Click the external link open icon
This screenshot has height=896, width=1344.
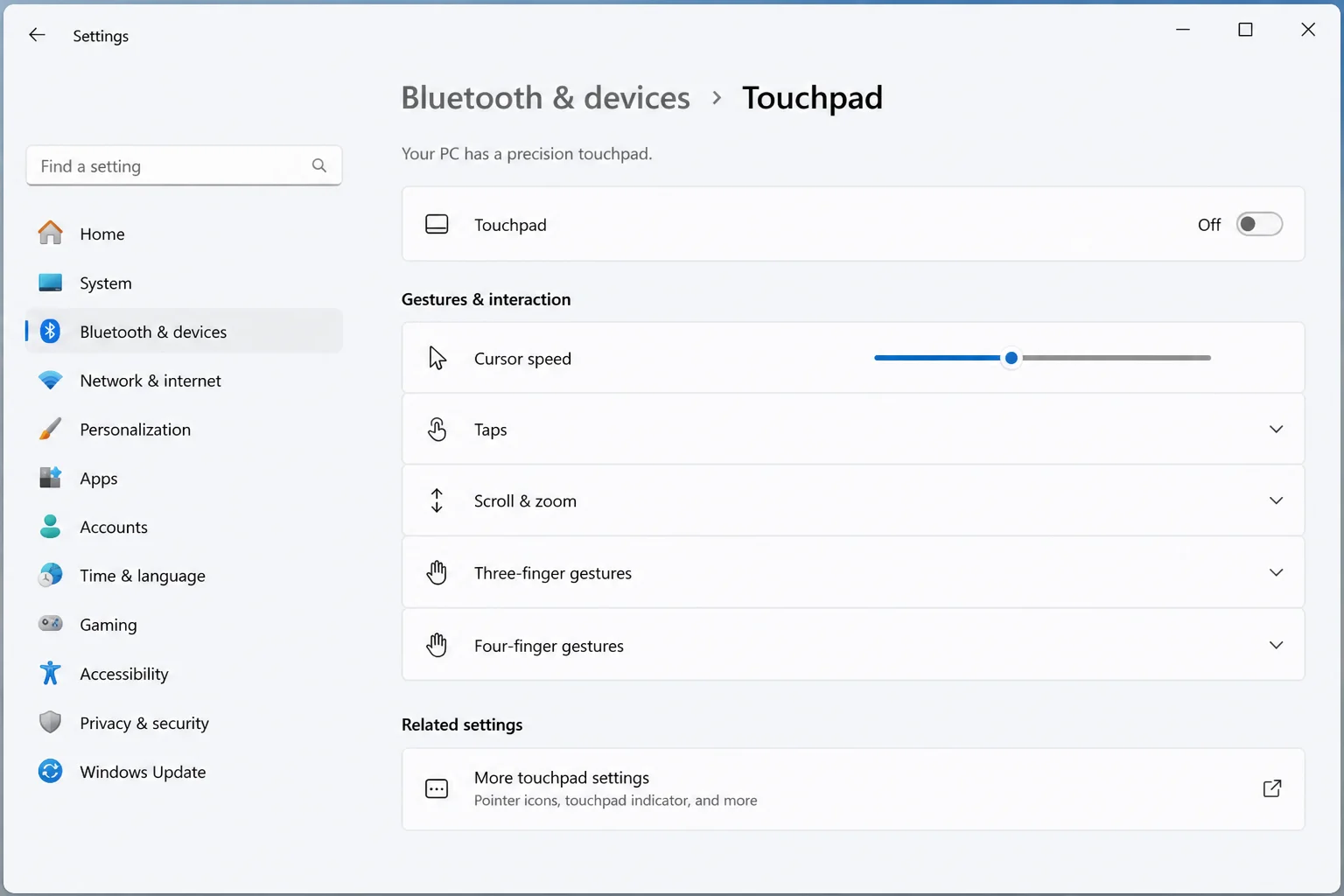(x=1272, y=788)
